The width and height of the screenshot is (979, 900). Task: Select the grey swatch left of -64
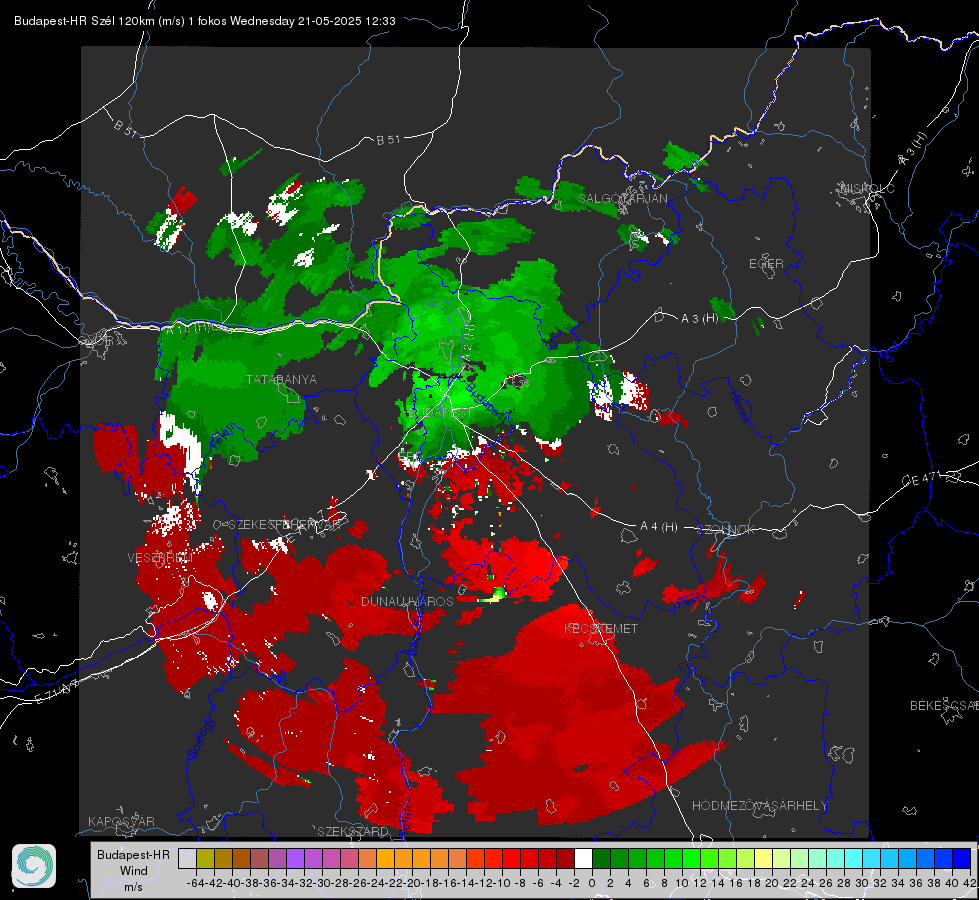[187, 858]
